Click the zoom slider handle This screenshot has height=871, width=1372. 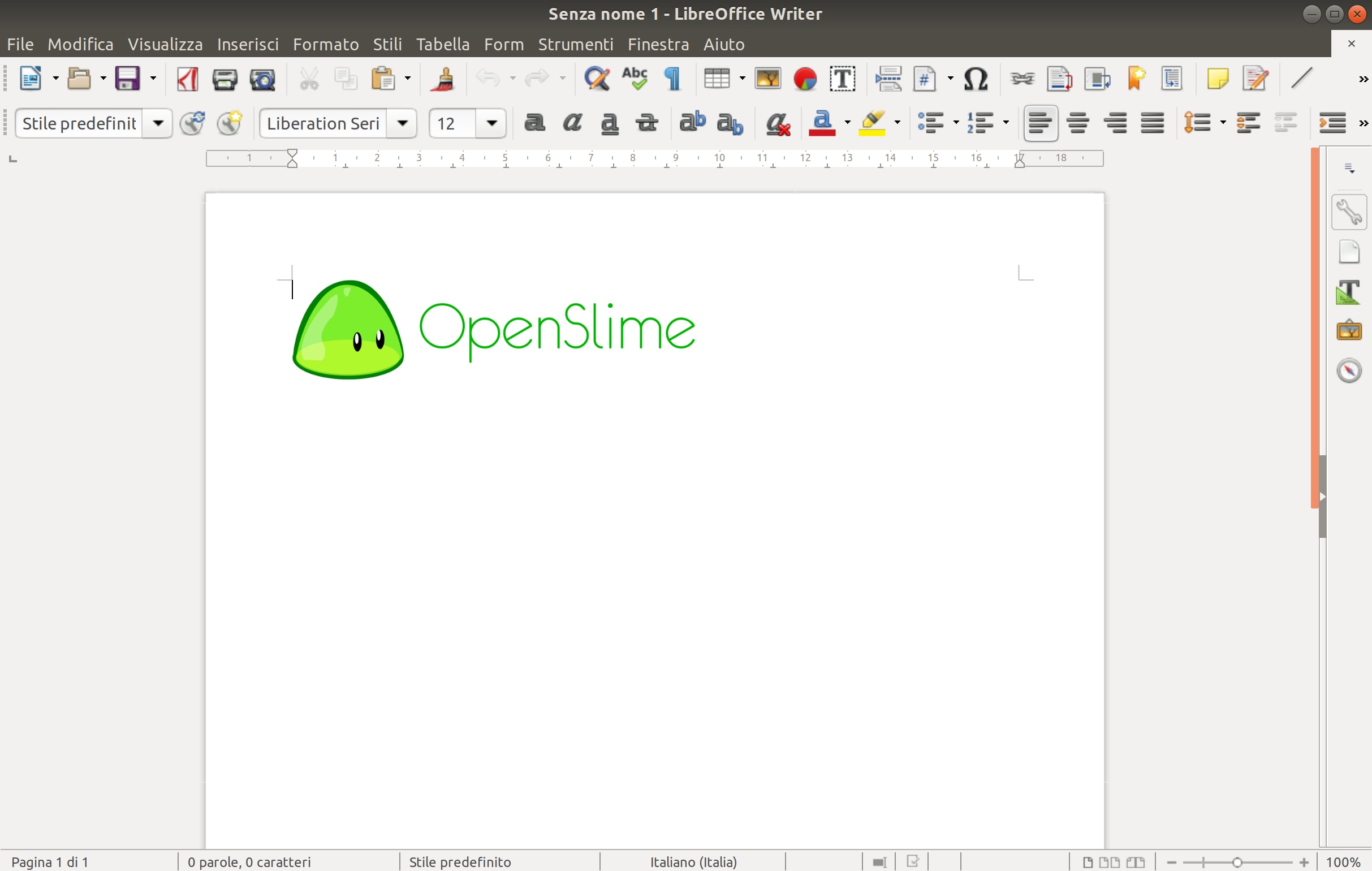1237,863
